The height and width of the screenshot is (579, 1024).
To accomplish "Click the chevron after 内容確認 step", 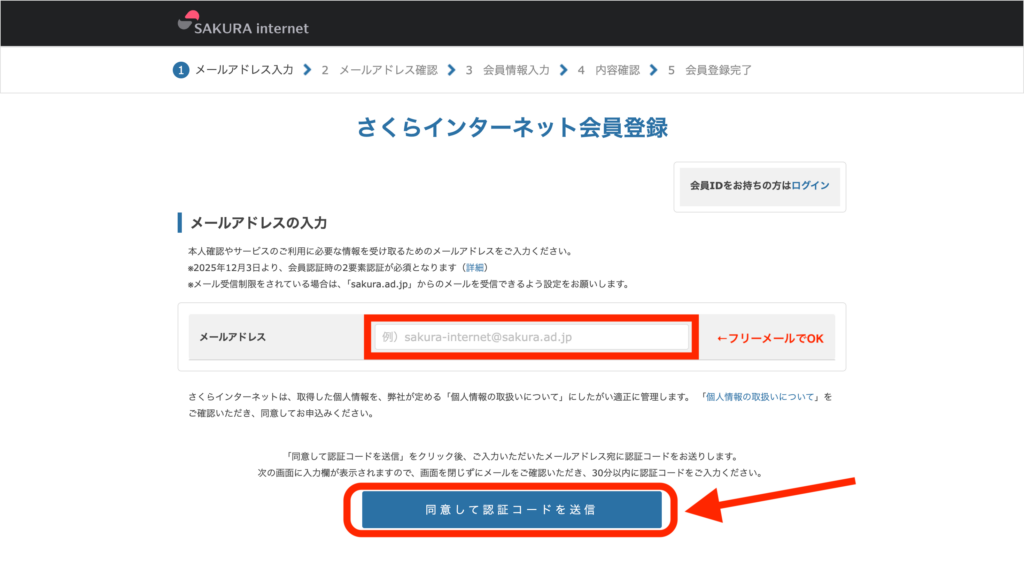I will 654,70.
